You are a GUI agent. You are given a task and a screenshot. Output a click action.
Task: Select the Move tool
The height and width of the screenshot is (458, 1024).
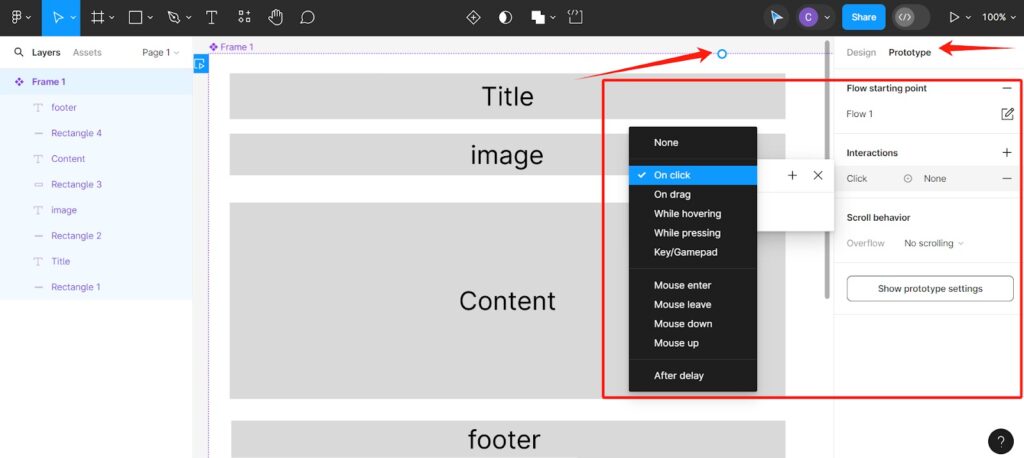[x=58, y=18]
